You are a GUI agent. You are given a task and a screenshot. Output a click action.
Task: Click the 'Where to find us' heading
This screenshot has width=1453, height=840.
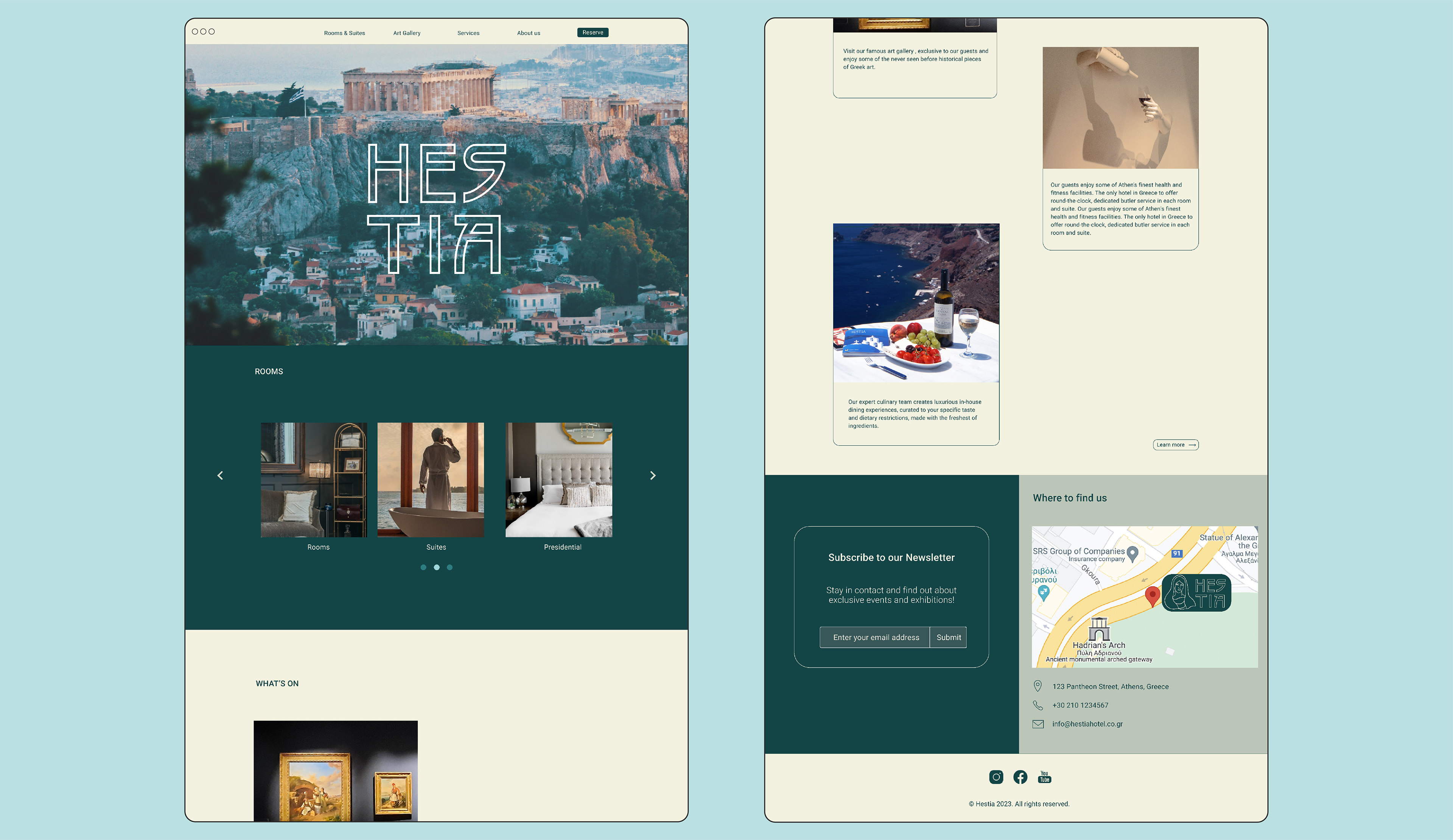[x=1070, y=498]
